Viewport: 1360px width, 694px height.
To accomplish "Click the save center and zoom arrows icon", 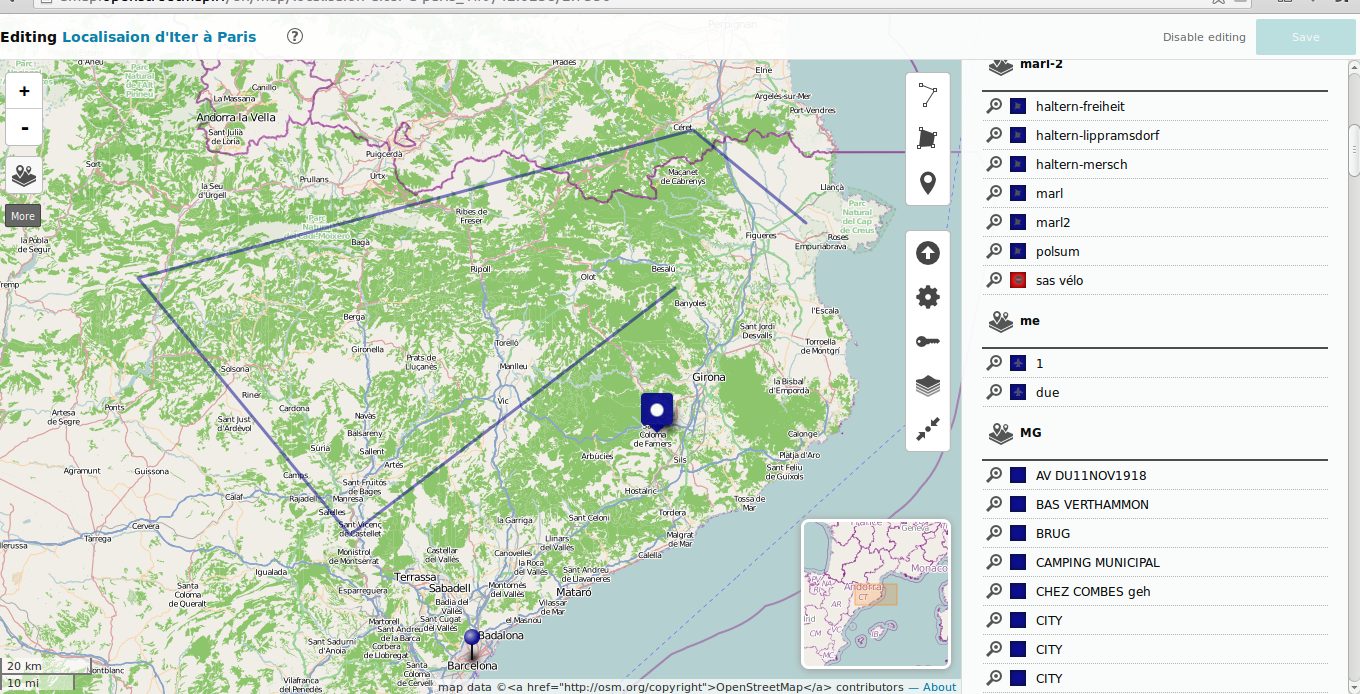I will click(x=928, y=430).
